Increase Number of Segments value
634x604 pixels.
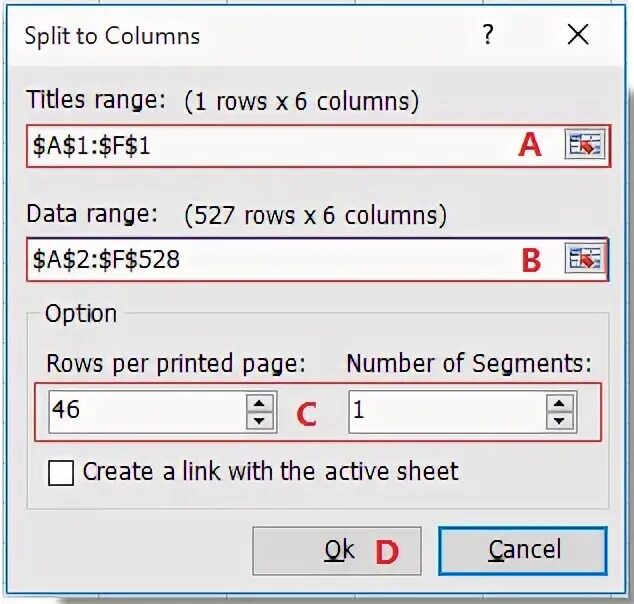[561, 402]
